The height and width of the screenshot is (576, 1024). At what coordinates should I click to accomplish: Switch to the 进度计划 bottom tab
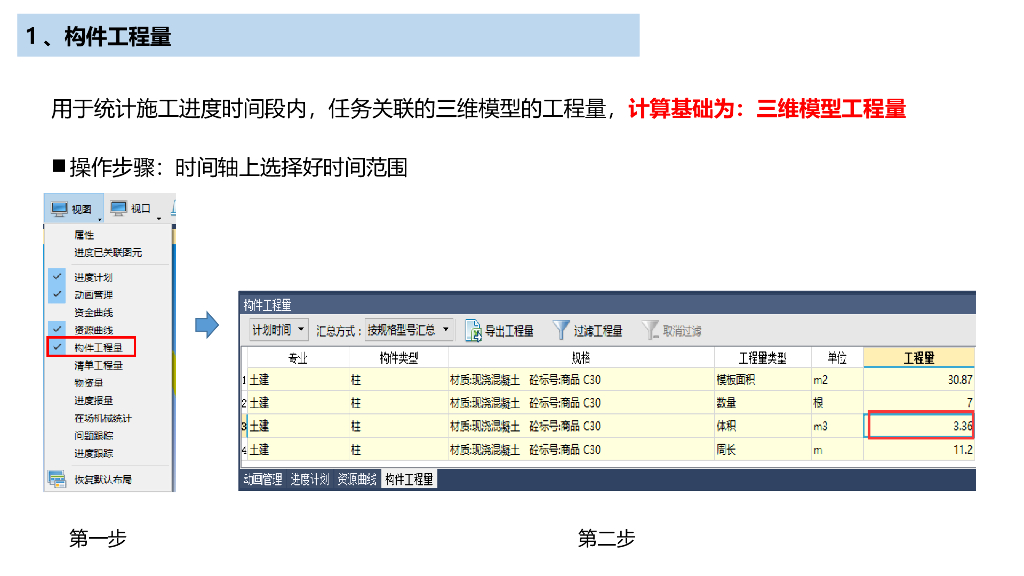[x=310, y=479]
